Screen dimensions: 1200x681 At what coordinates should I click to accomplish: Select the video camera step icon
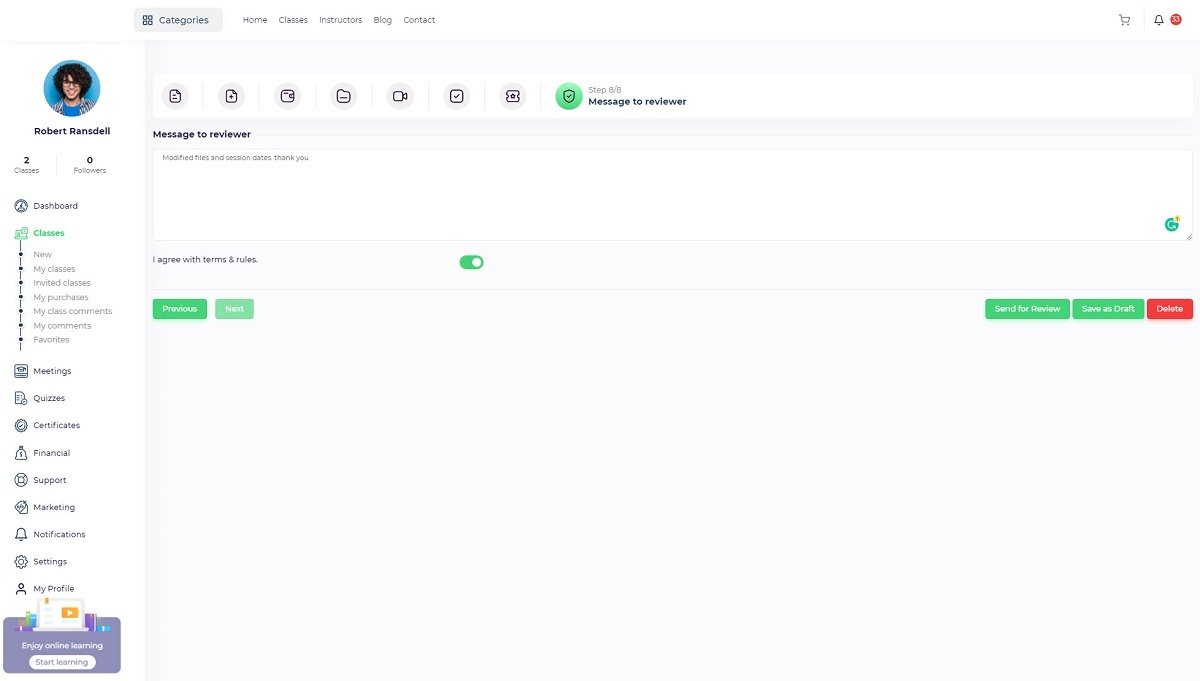click(x=400, y=96)
